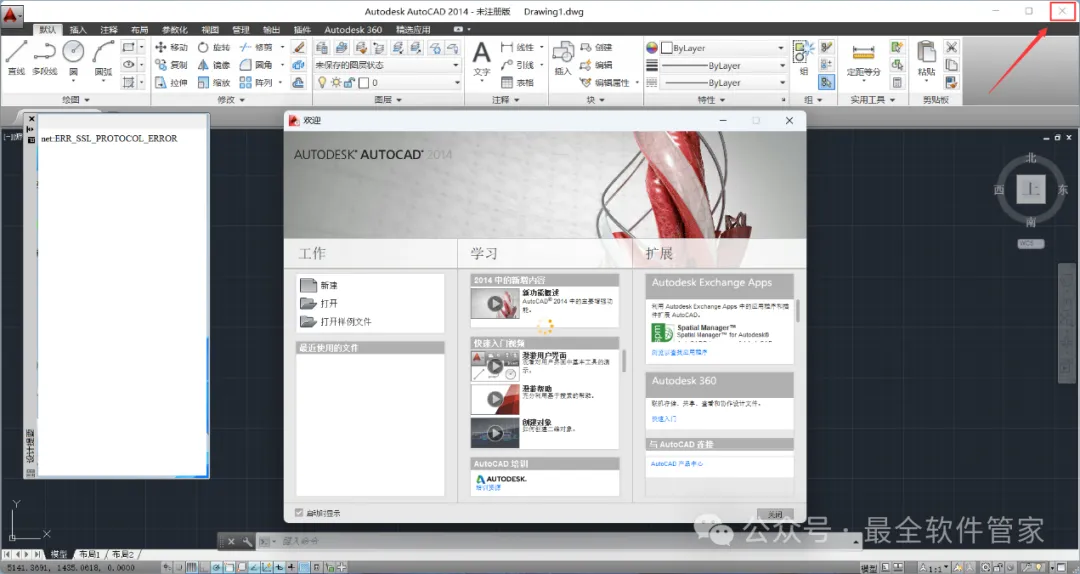This screenshot has width=1080, height=574.
Task: Click the white ByLayer color swatch
Action: [x=667, y=48]
